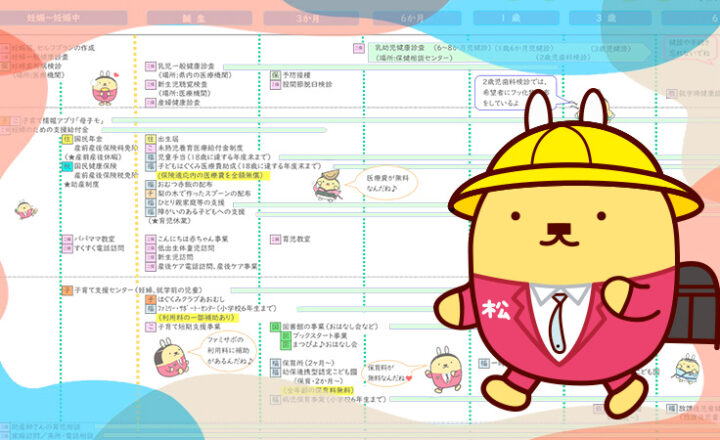The height and width of the screenshot is (440, 720).
Task: Click the 福 badge beside 保育所(2ヶ月〜)
Action: tap(275, 363)
